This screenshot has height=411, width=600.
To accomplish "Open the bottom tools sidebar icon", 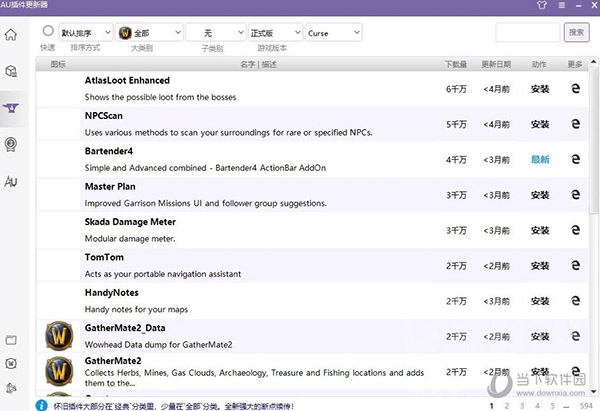I will coord(11,388).
